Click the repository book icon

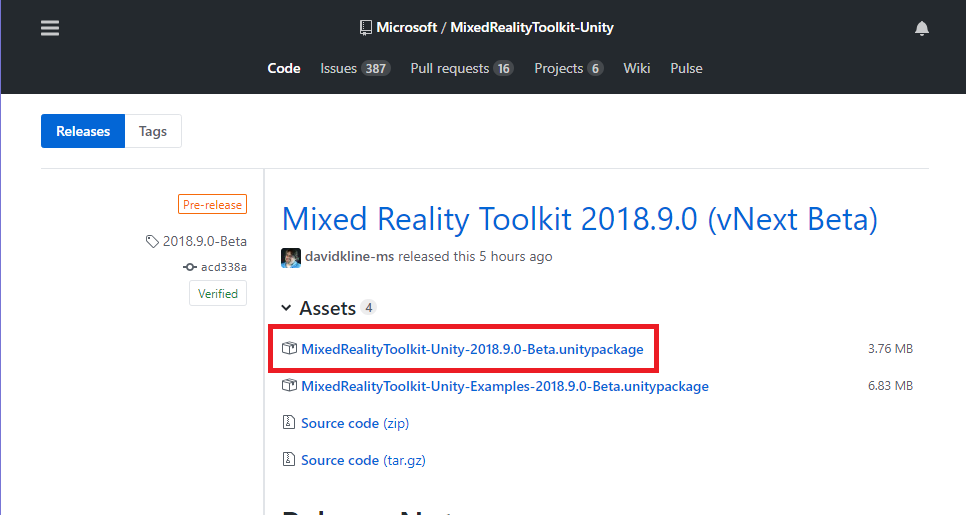click(x=366, y=28)
